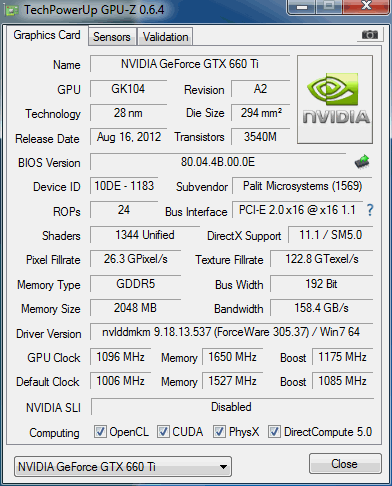Select the Graphics Card tab
392x486 pixels.
click(x=47, y=35)
